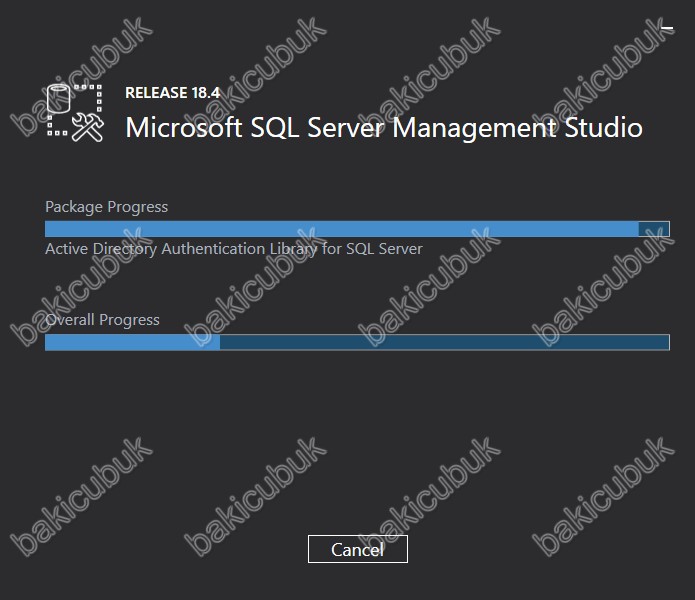
Task: Click the filled part of Package Progress bar
Action: pyautogui.click(x=342, y=229)
